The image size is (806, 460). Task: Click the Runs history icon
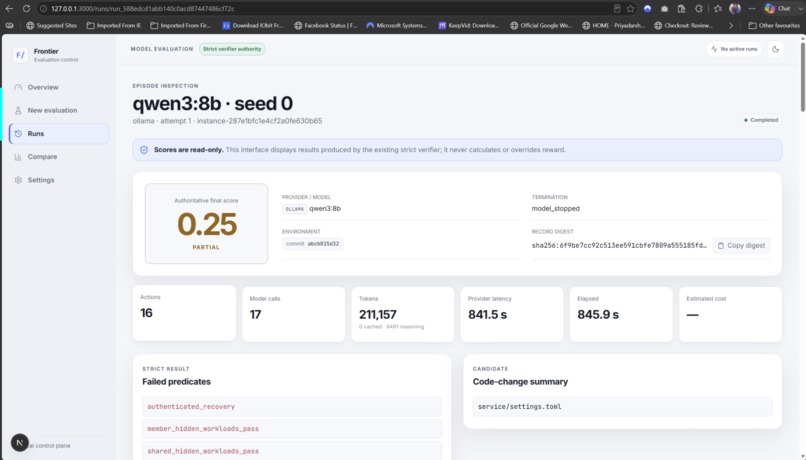[x=18, y=134]
